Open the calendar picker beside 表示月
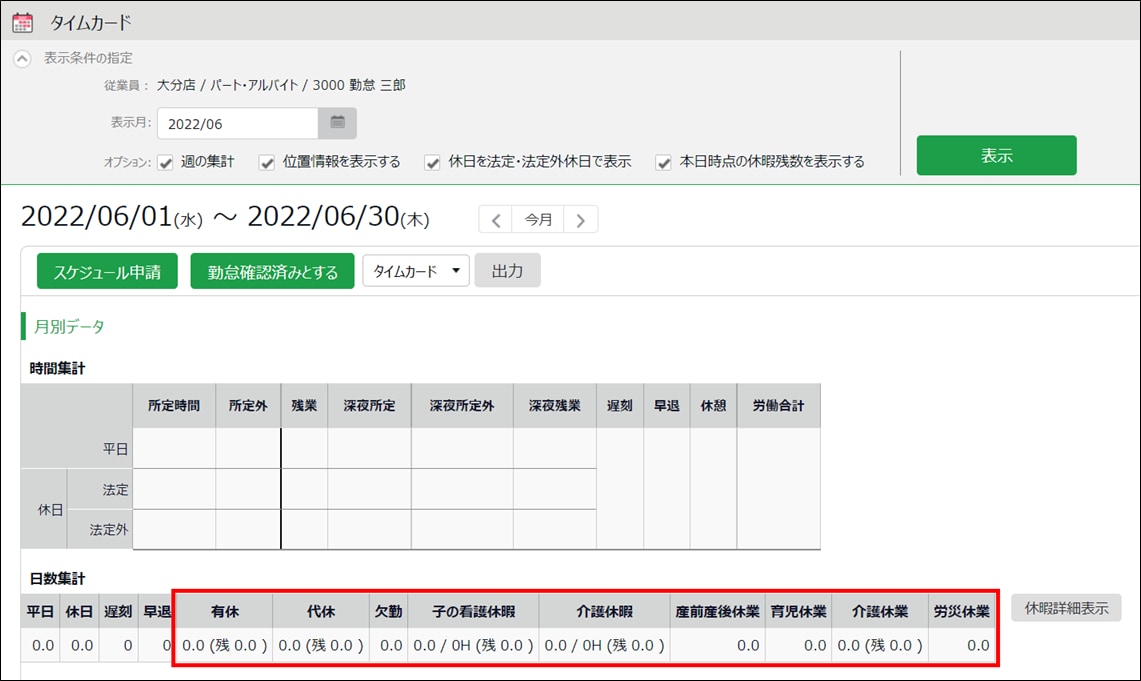The height and width of the screenshot is (681, 1141). [337, 123]
